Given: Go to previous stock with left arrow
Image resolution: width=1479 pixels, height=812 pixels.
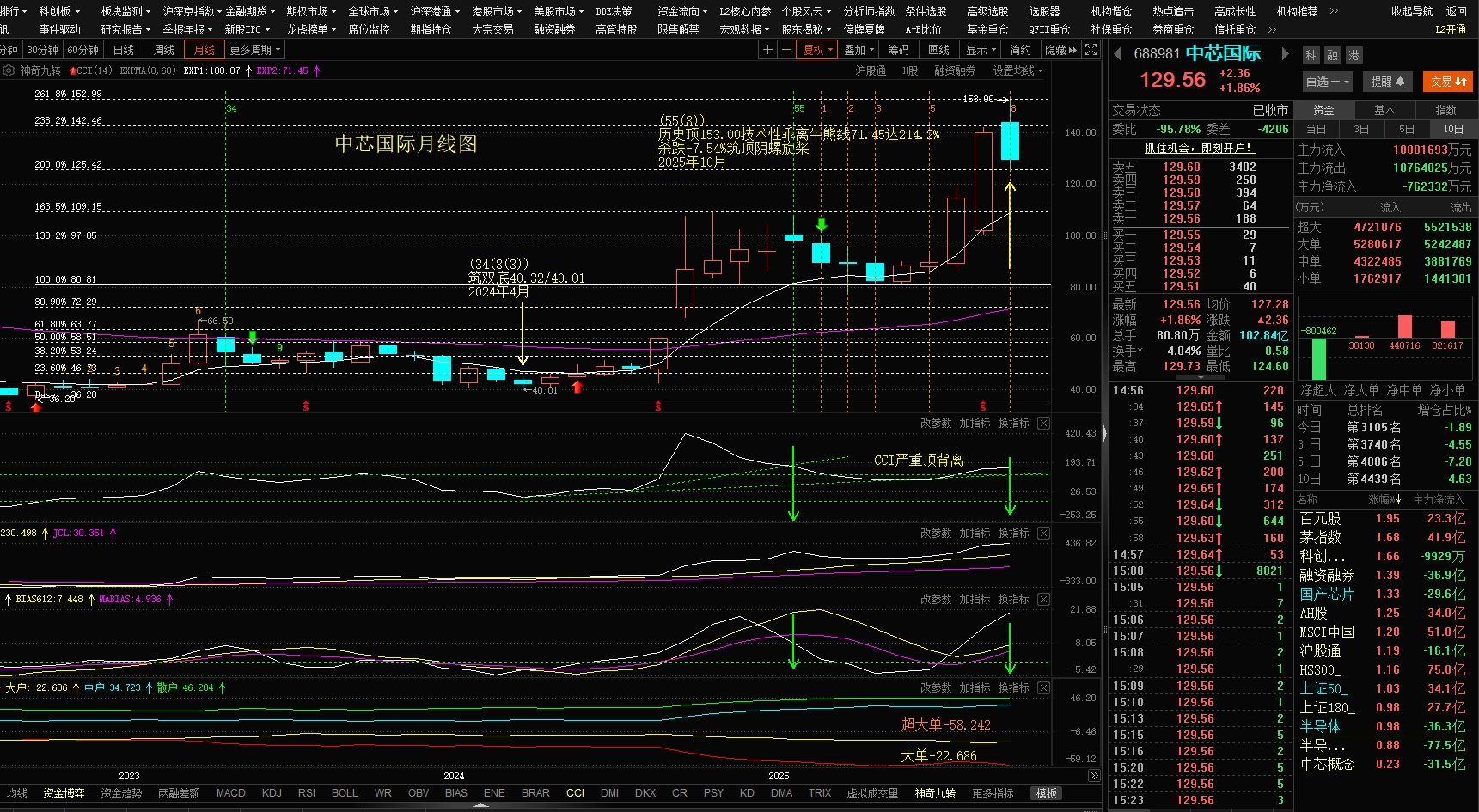Looking at the screenshot, I should (x=1118, y=54).
